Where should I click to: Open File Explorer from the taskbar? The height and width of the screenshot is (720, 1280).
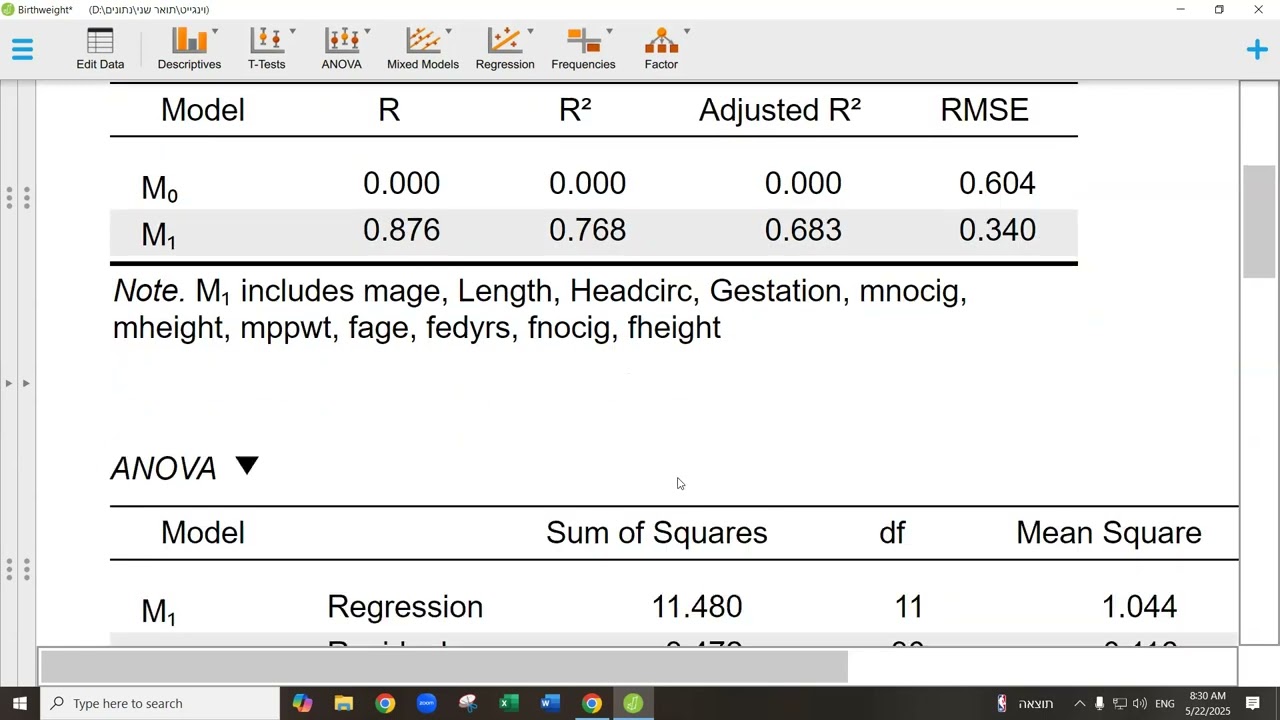pos(344,703)
